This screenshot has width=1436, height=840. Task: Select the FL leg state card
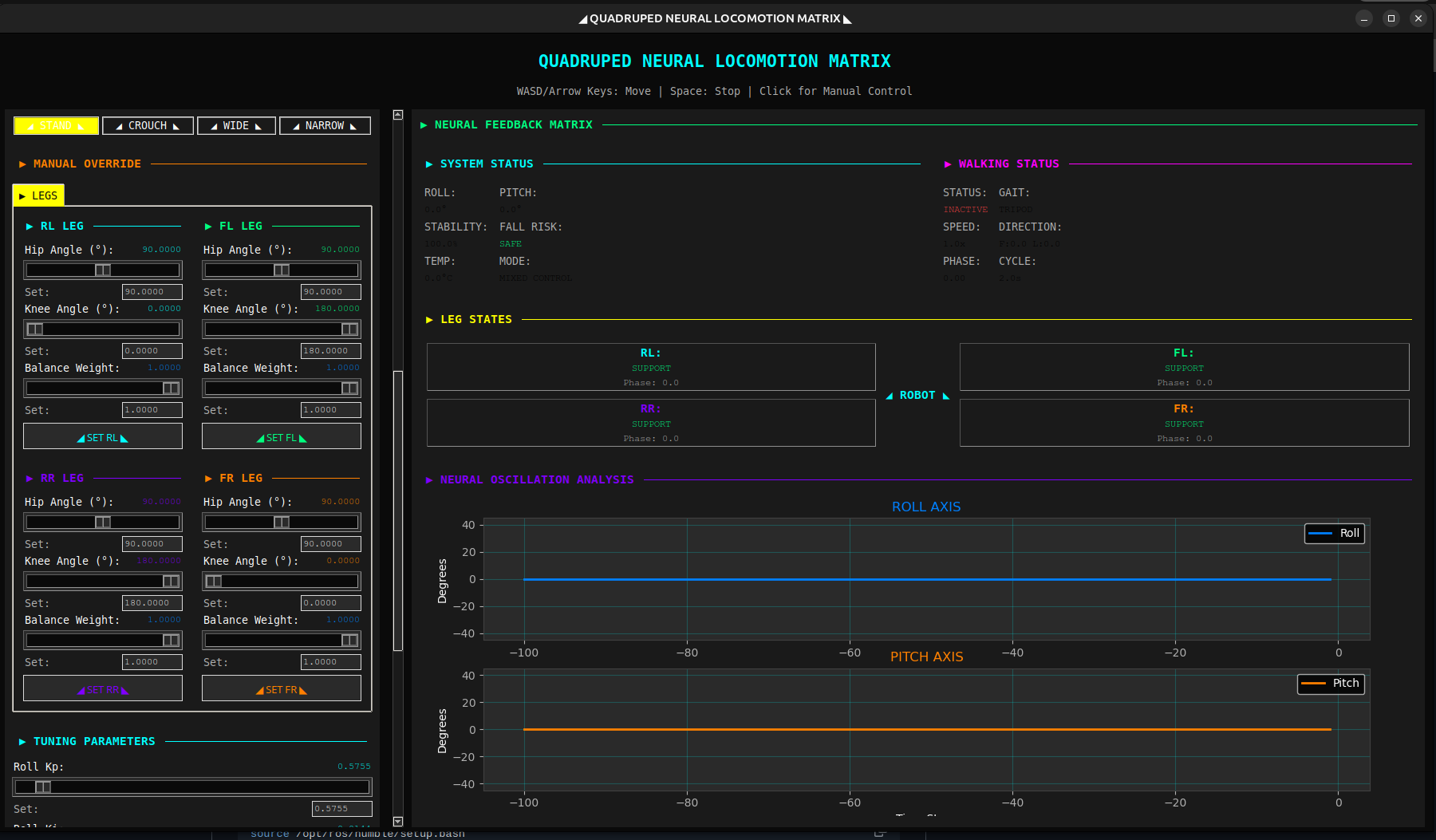[x=1184, y=367]
